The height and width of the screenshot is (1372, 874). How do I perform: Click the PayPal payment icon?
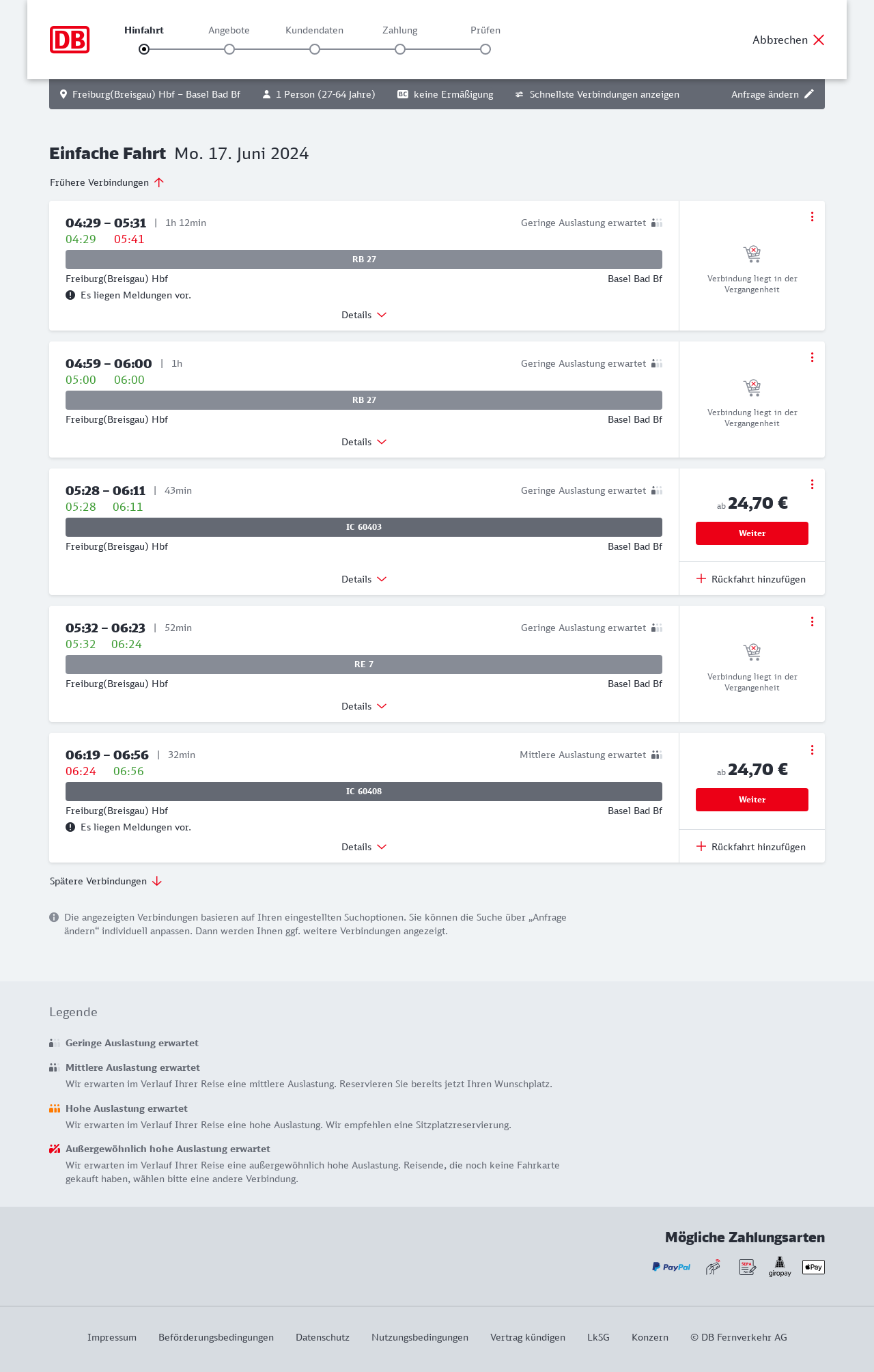pyautogui.click(x=671, y=1267)
